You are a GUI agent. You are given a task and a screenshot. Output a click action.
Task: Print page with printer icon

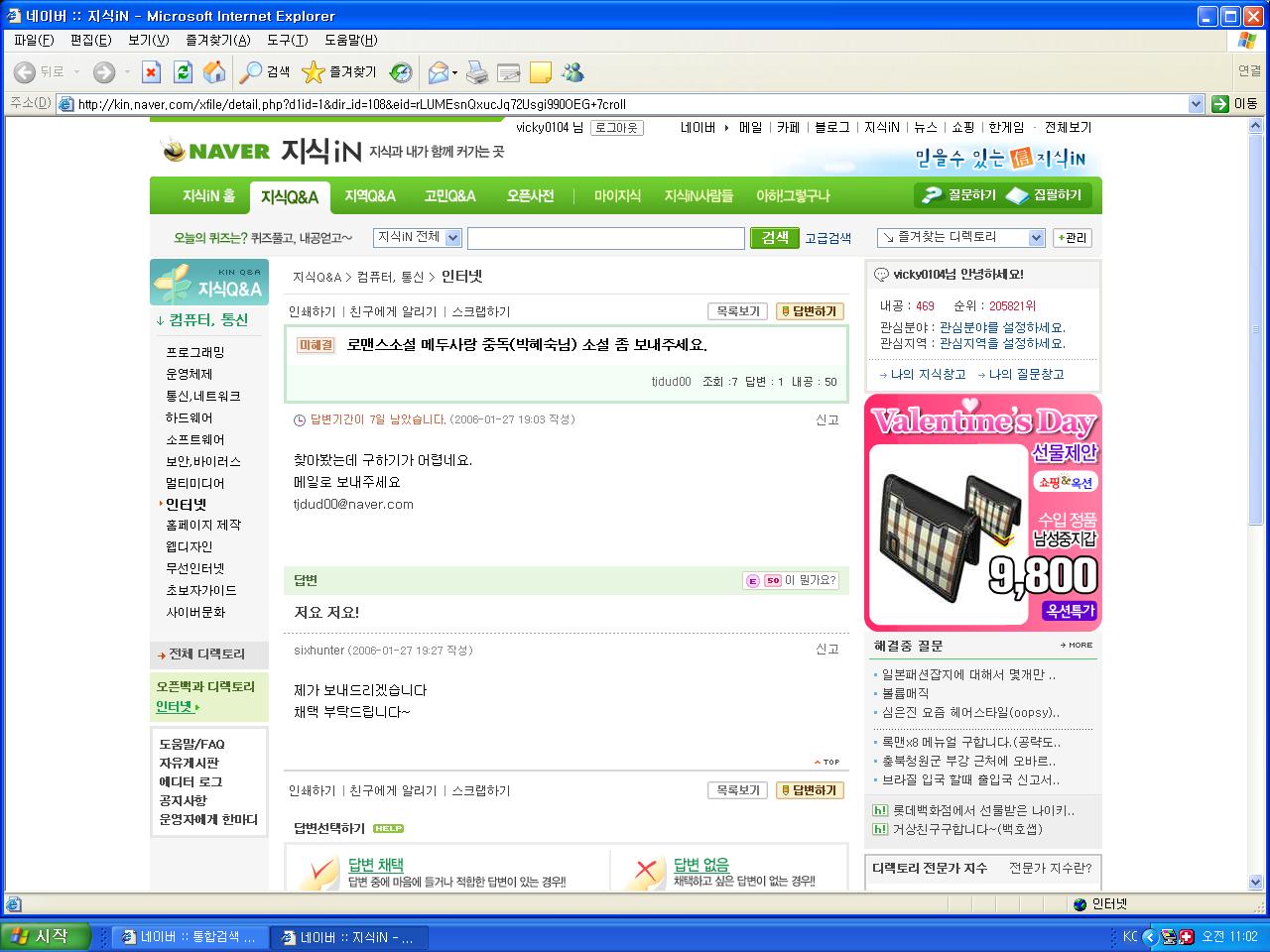tap(477, 72)
